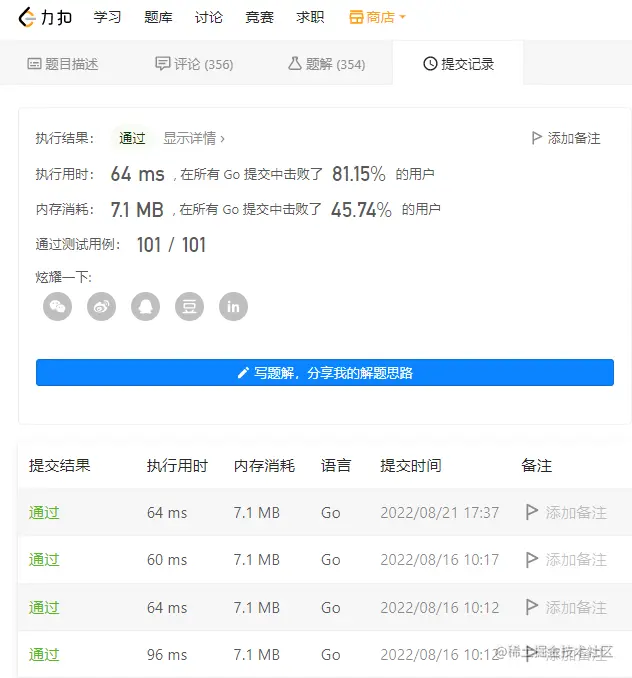Viewport: 632px width, 678px height.
Task: Switch to 题解 (354) tab
Action: click(x=327, y=64)
